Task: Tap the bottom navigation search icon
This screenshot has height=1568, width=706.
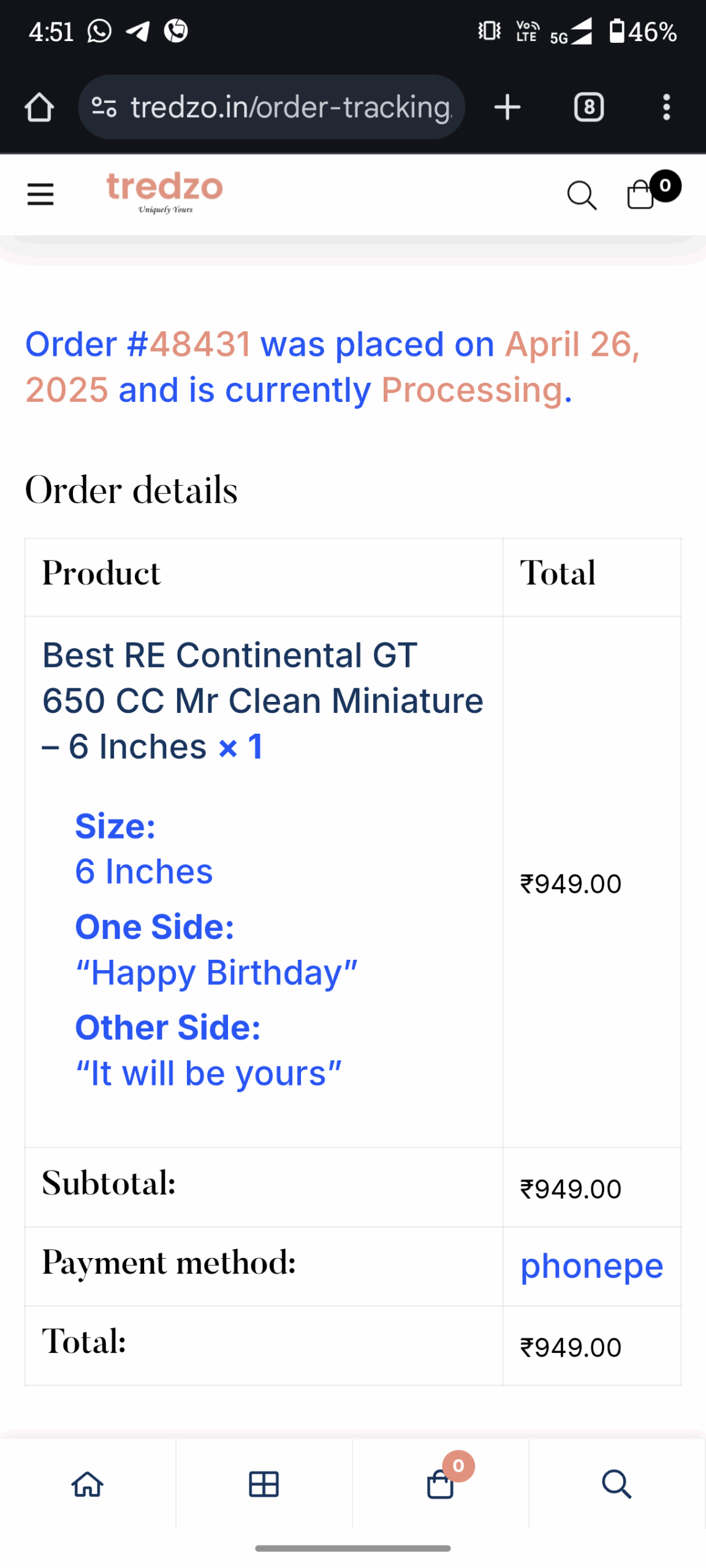Action: (617, 1484)
